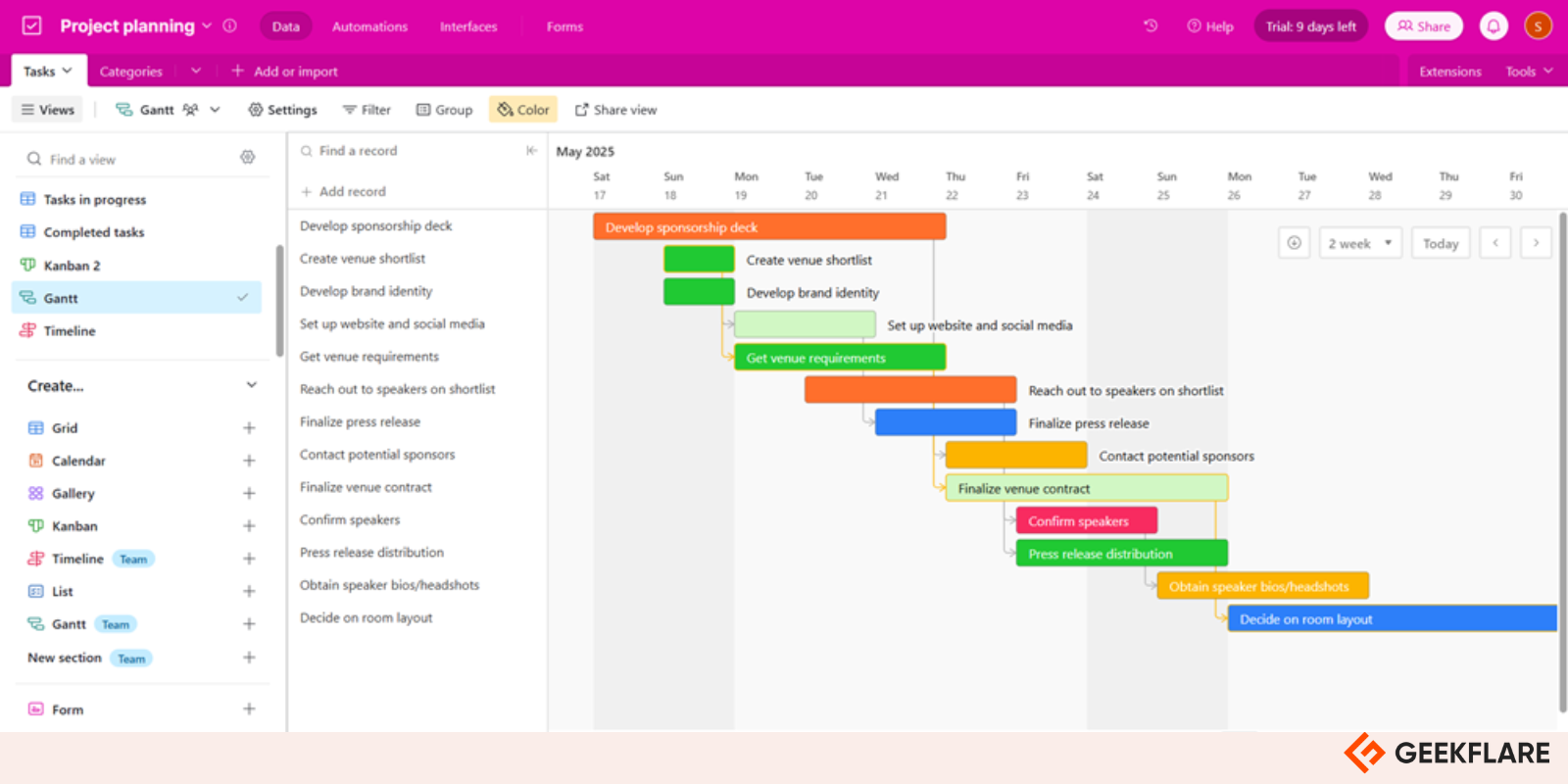Click Share view
The height and width of the screenshot is (784, 1568).
615,110
